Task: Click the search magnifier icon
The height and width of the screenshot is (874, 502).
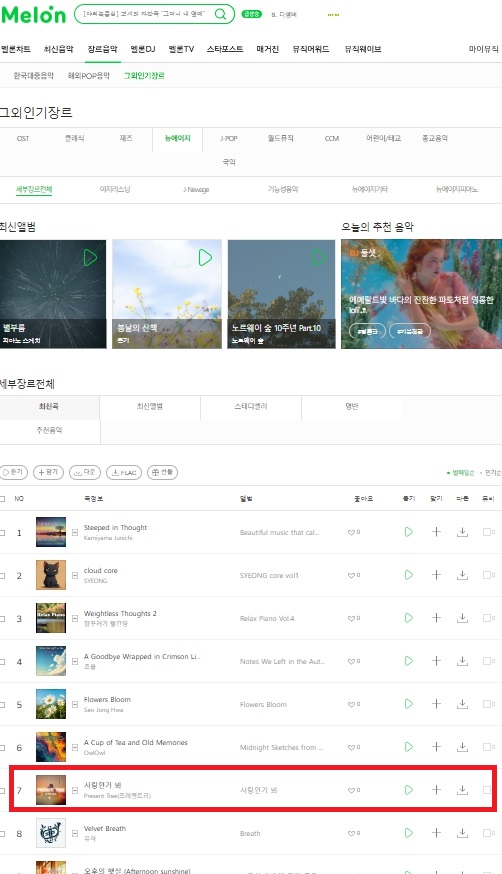Action: [x=221, y=14]
